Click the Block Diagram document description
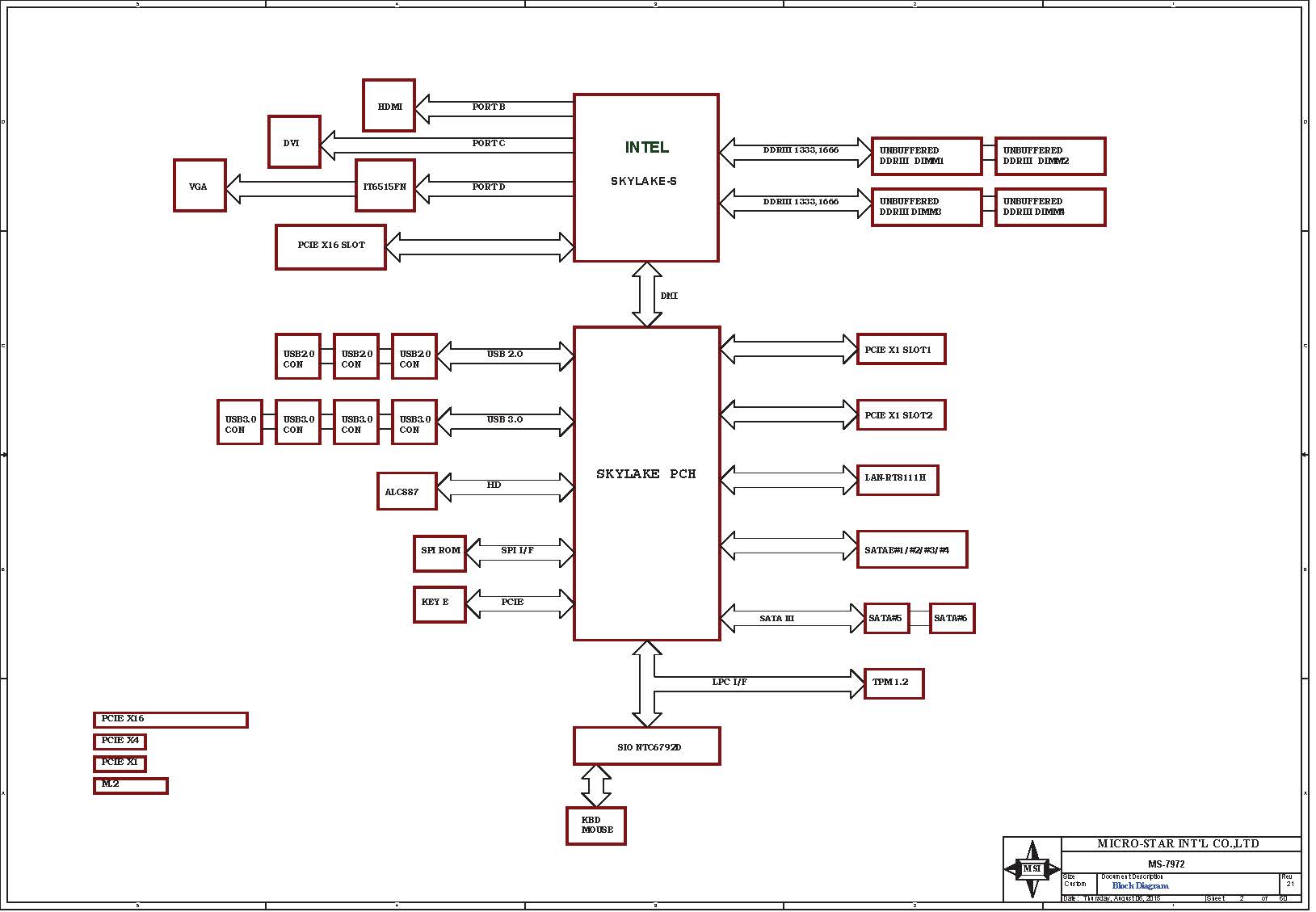Image resolution: width=1316 pixels, height=912 pixels. point(1140,886)
